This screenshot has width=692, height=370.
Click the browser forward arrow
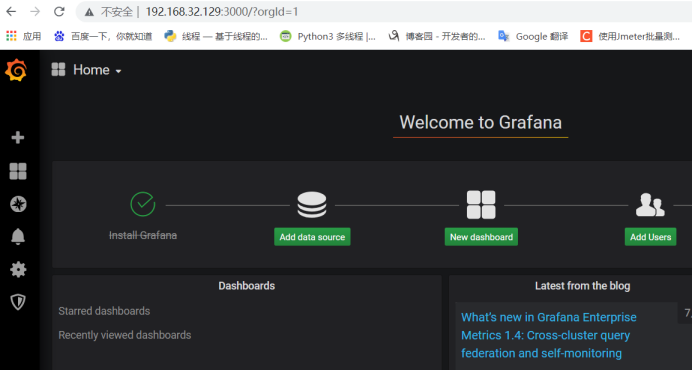pos(35,11)
